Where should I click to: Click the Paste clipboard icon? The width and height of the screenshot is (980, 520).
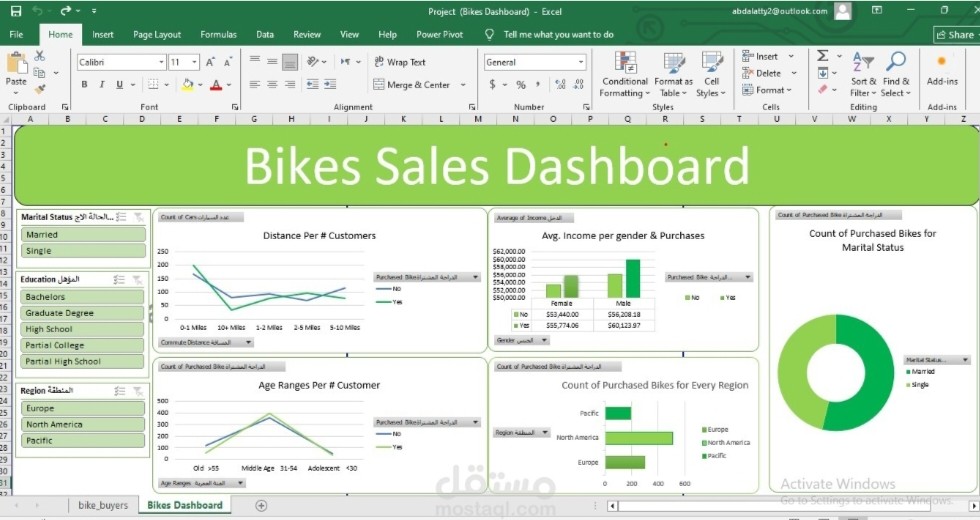pyautogui.click(x=16, y=63)
